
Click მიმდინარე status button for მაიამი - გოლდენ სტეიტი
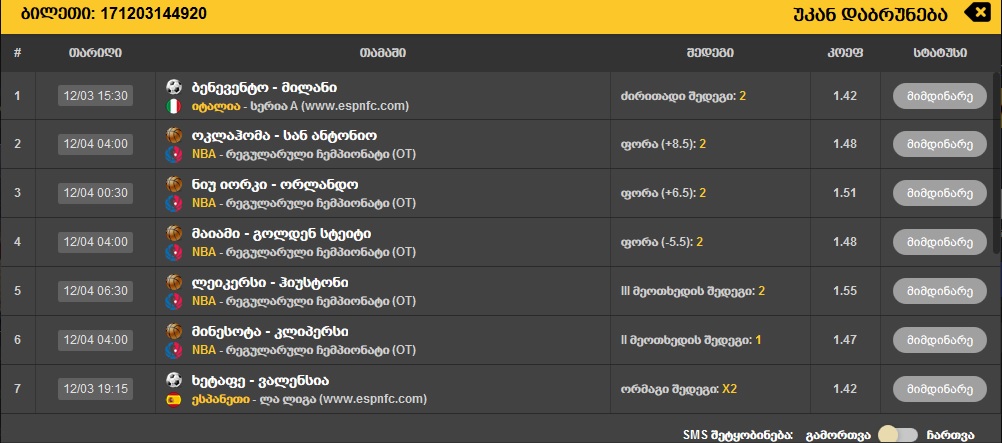[x=940, y=242]
